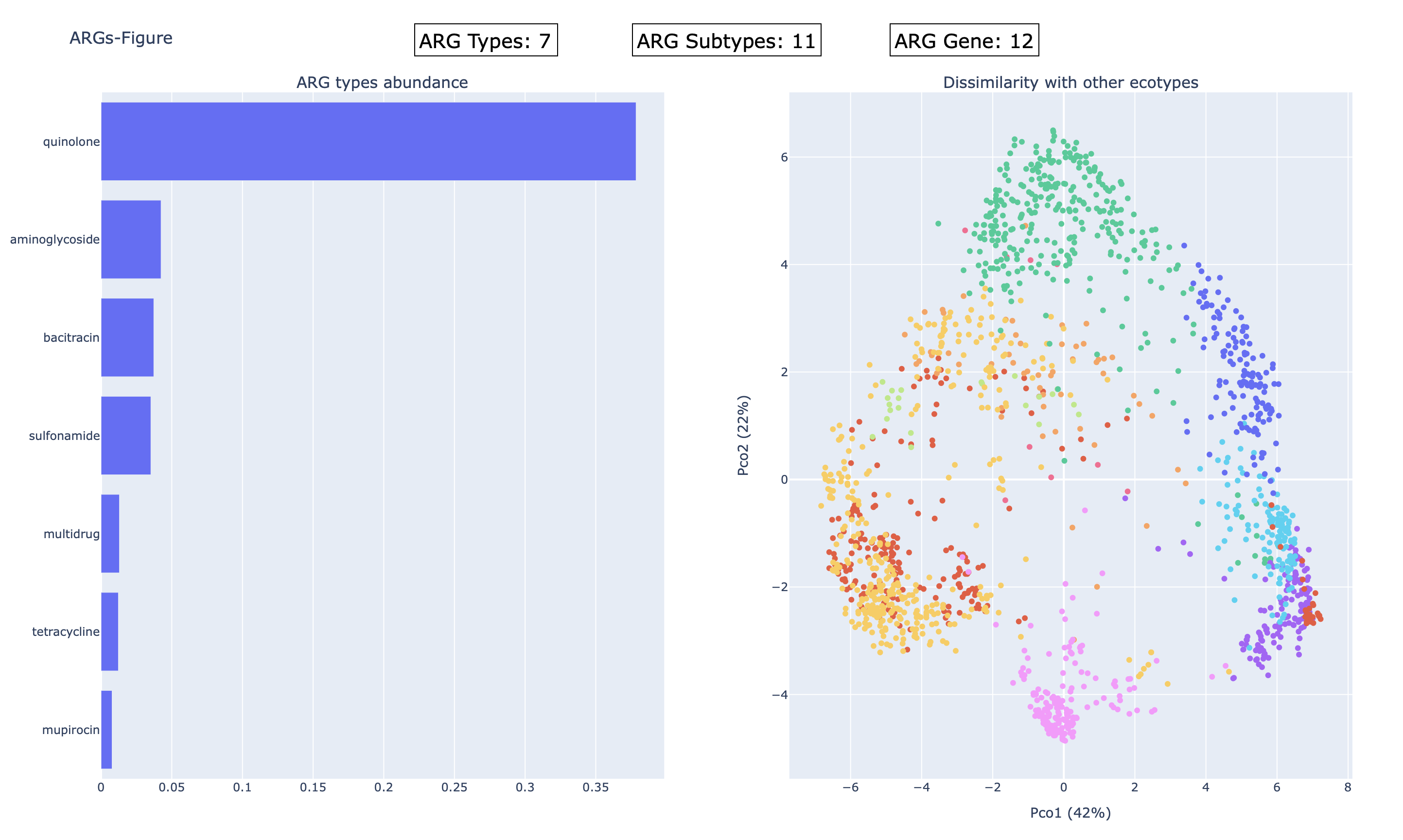Click the 'Pco1 (42%)' x-axis title
The image size is (1403, 840).
tap(1070, 813)
